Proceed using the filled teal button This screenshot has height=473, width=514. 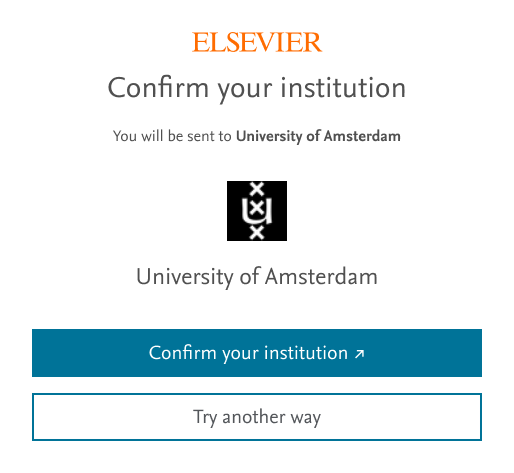click(257, 353)
